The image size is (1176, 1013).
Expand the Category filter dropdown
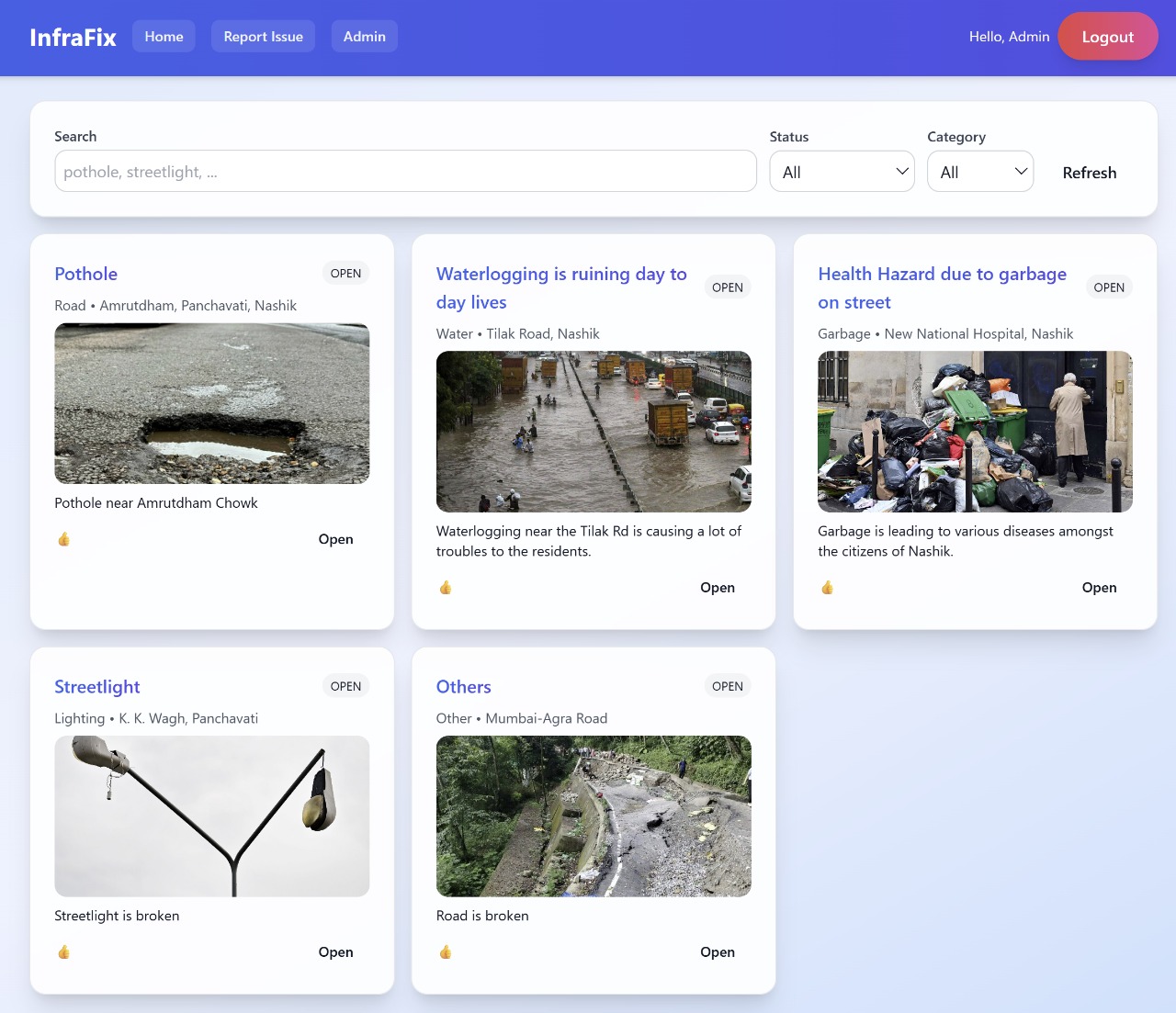[980, 172]
